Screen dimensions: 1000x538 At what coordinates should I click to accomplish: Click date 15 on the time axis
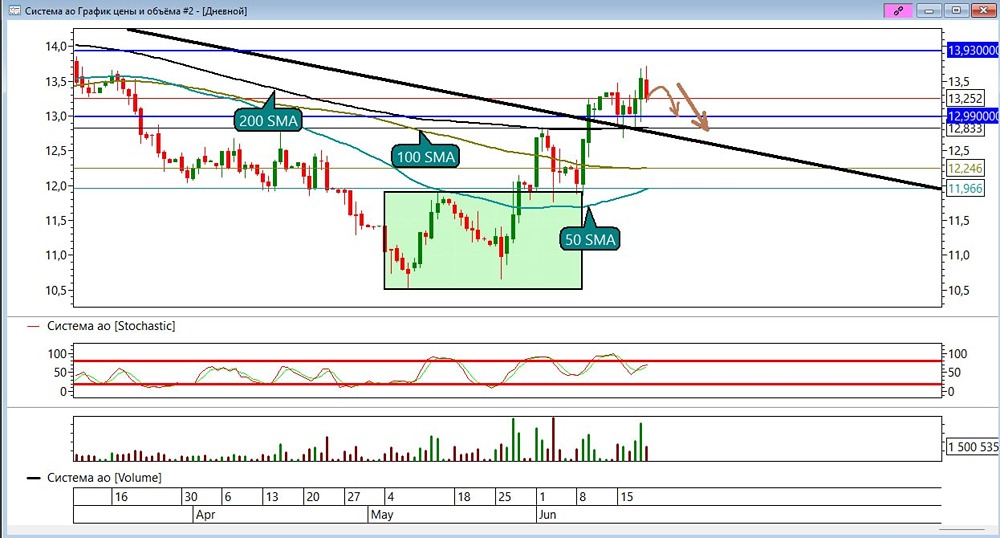[626, 497]
